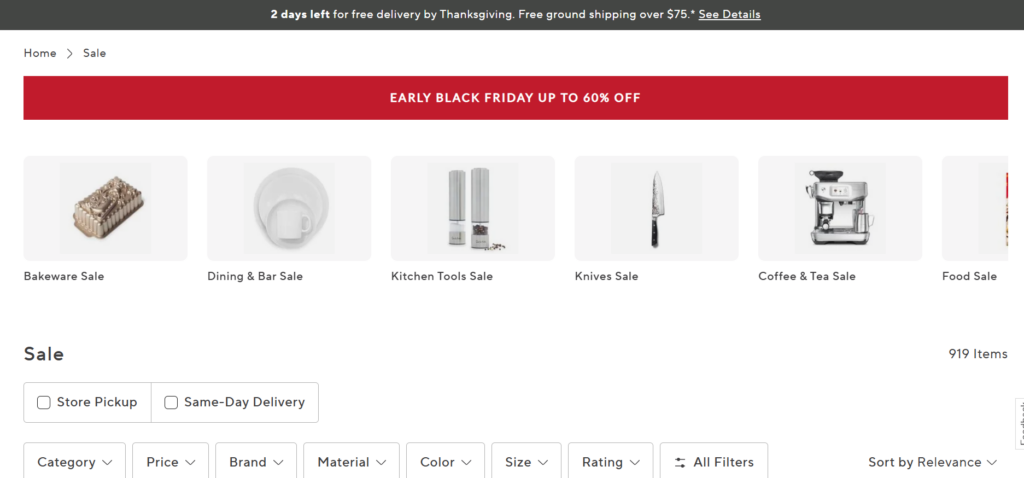Expand the Rating filter dropdown
The image size is (1024, 478).
pyautogui.click(x=610, y=462)
